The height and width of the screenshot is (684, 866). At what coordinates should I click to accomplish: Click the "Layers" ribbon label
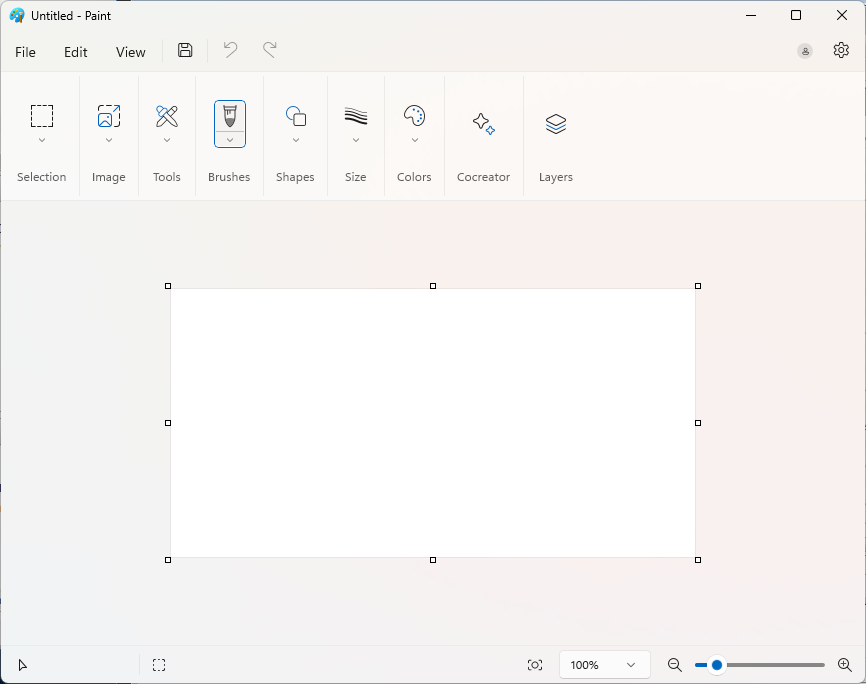pos(556,177)
